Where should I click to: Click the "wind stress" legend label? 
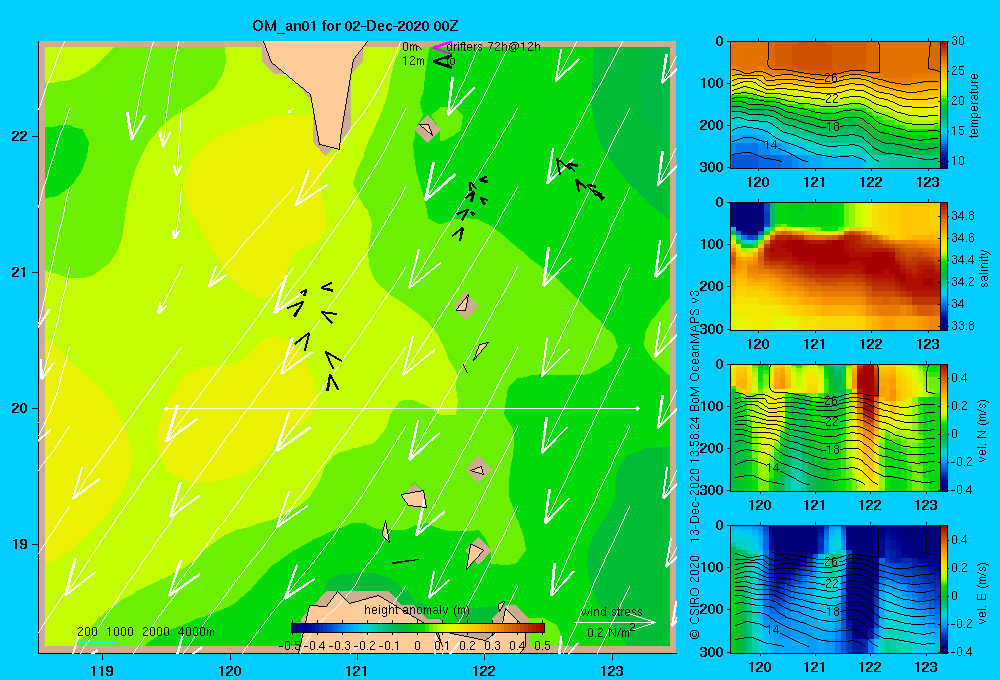pyautogui.click(x=612, y=611)
